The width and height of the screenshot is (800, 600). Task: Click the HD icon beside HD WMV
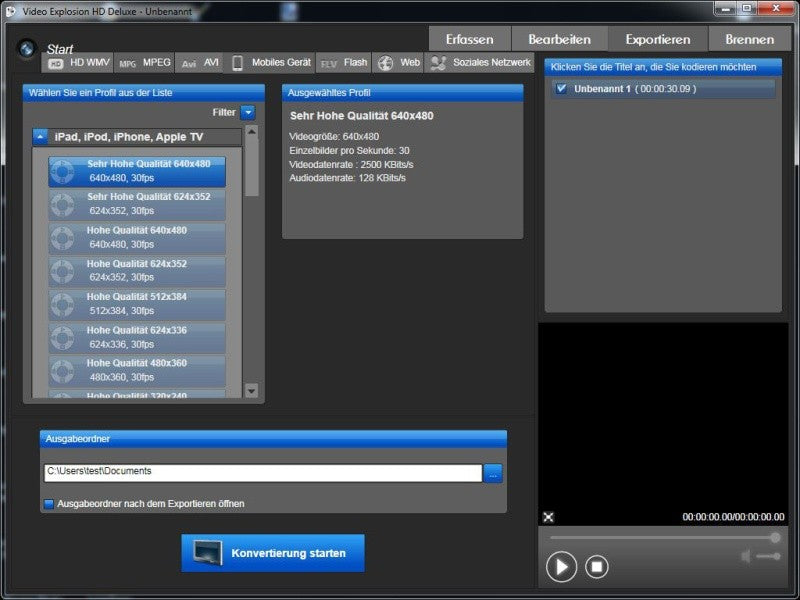click(x=55, y=64)
